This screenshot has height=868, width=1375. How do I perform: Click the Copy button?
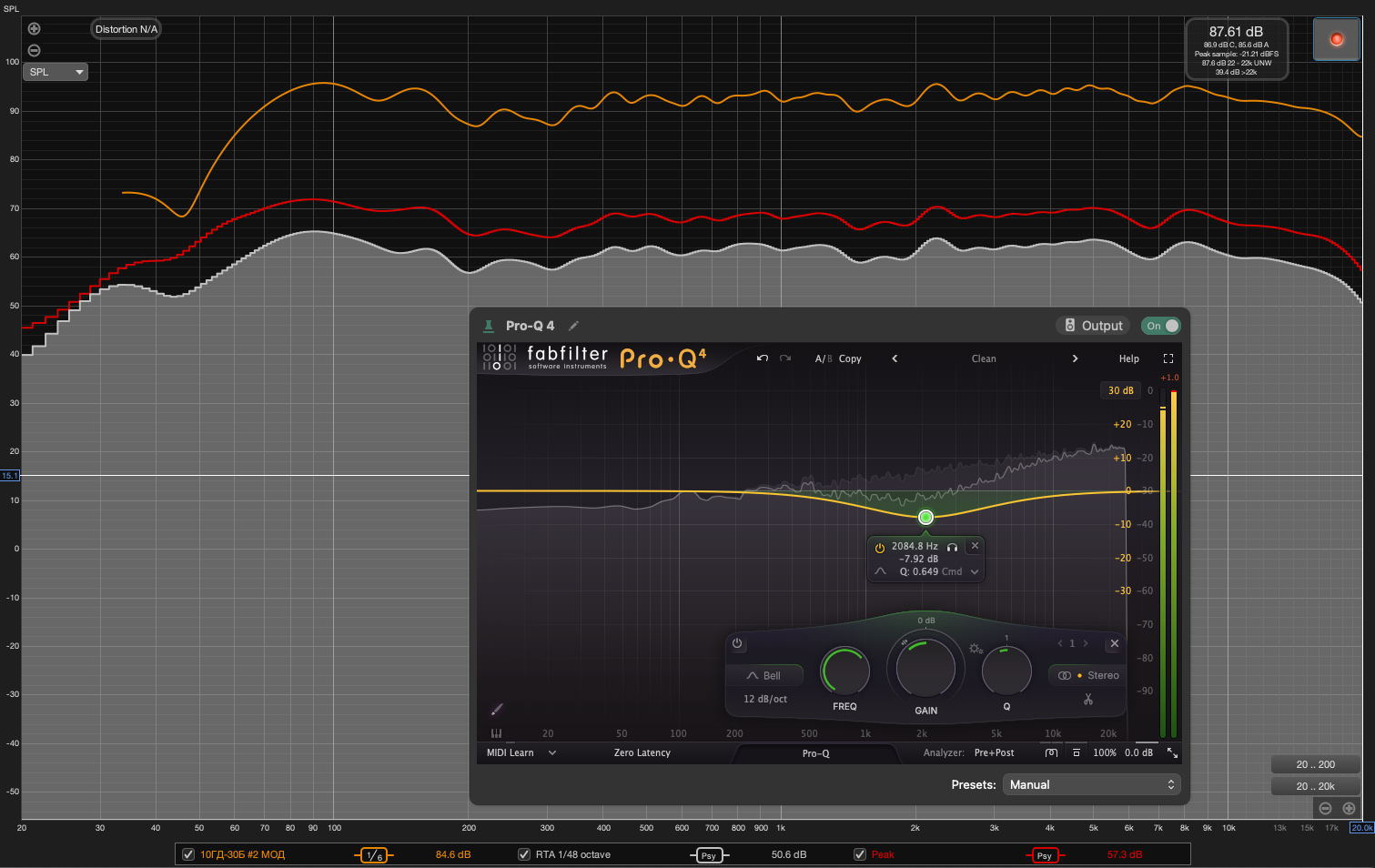(x=850, y=358)
